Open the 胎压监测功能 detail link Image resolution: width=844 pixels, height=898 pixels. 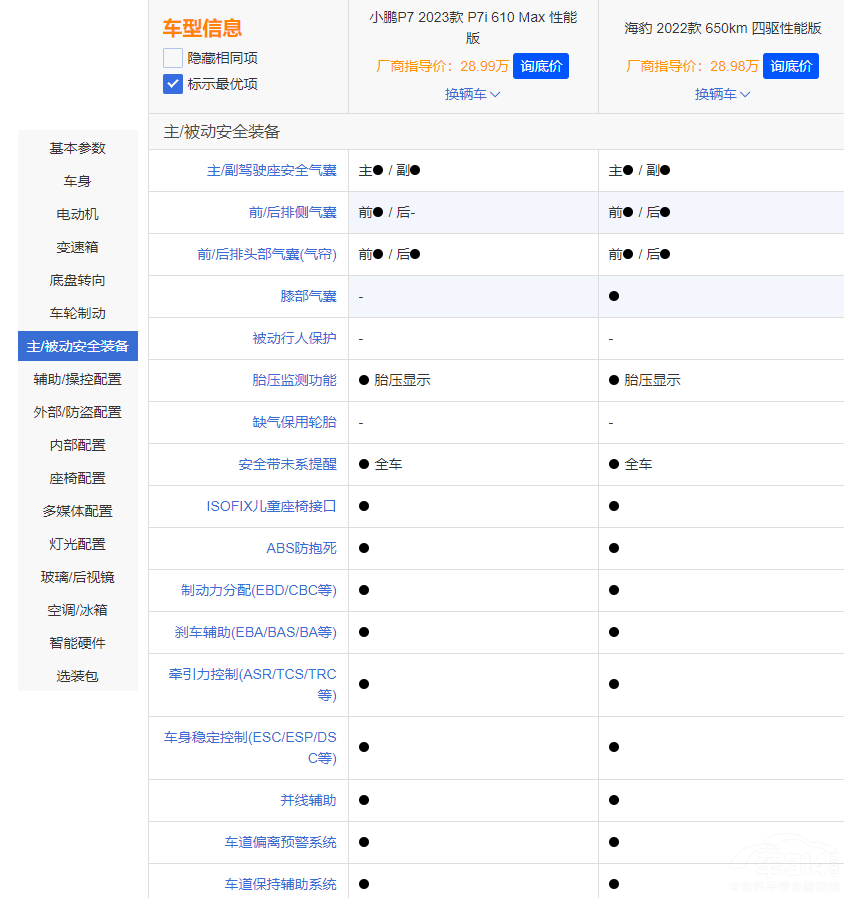[x=295, y=380]
